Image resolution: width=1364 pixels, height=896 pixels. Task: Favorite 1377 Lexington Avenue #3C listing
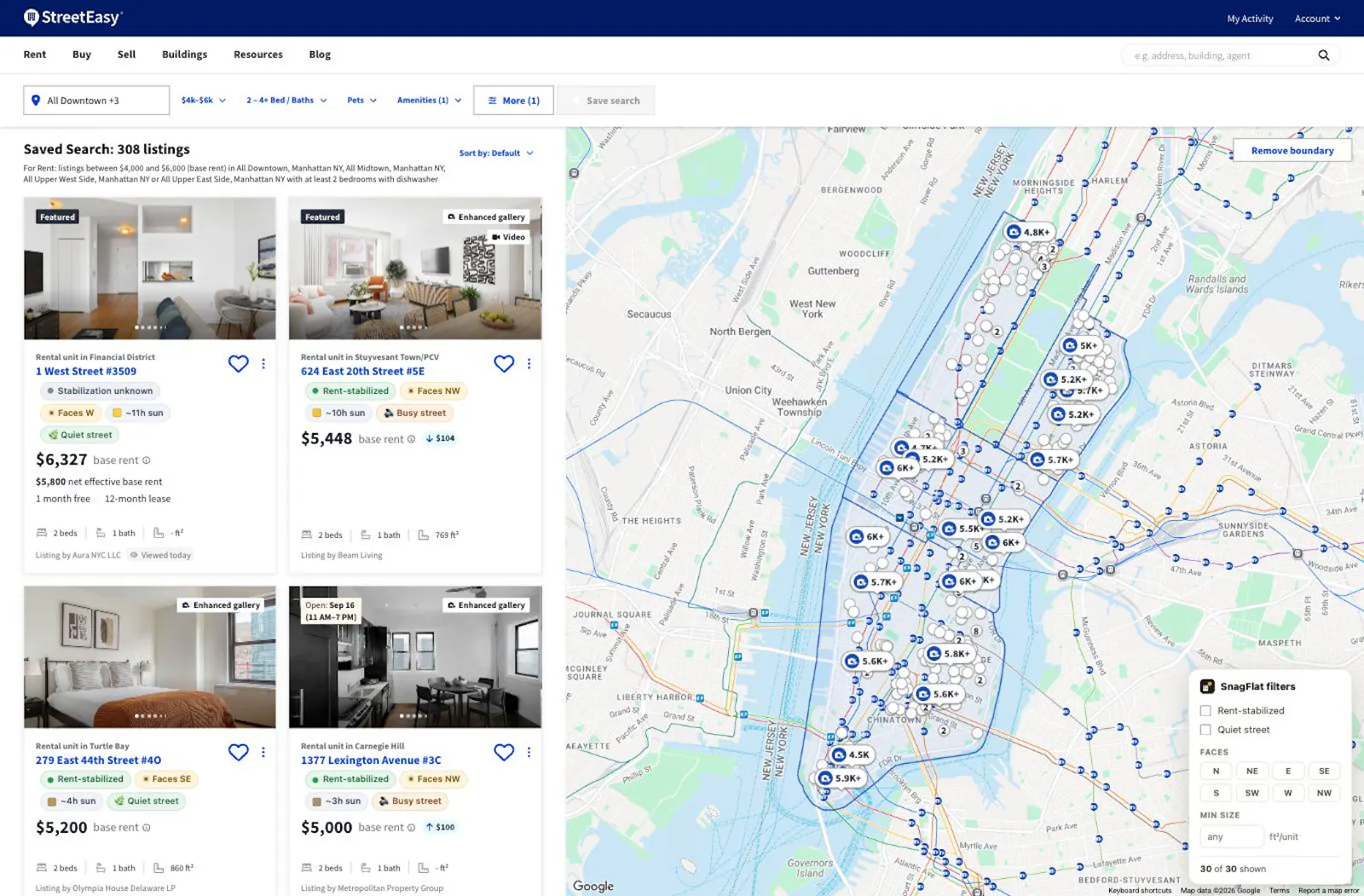pos(504,752)
